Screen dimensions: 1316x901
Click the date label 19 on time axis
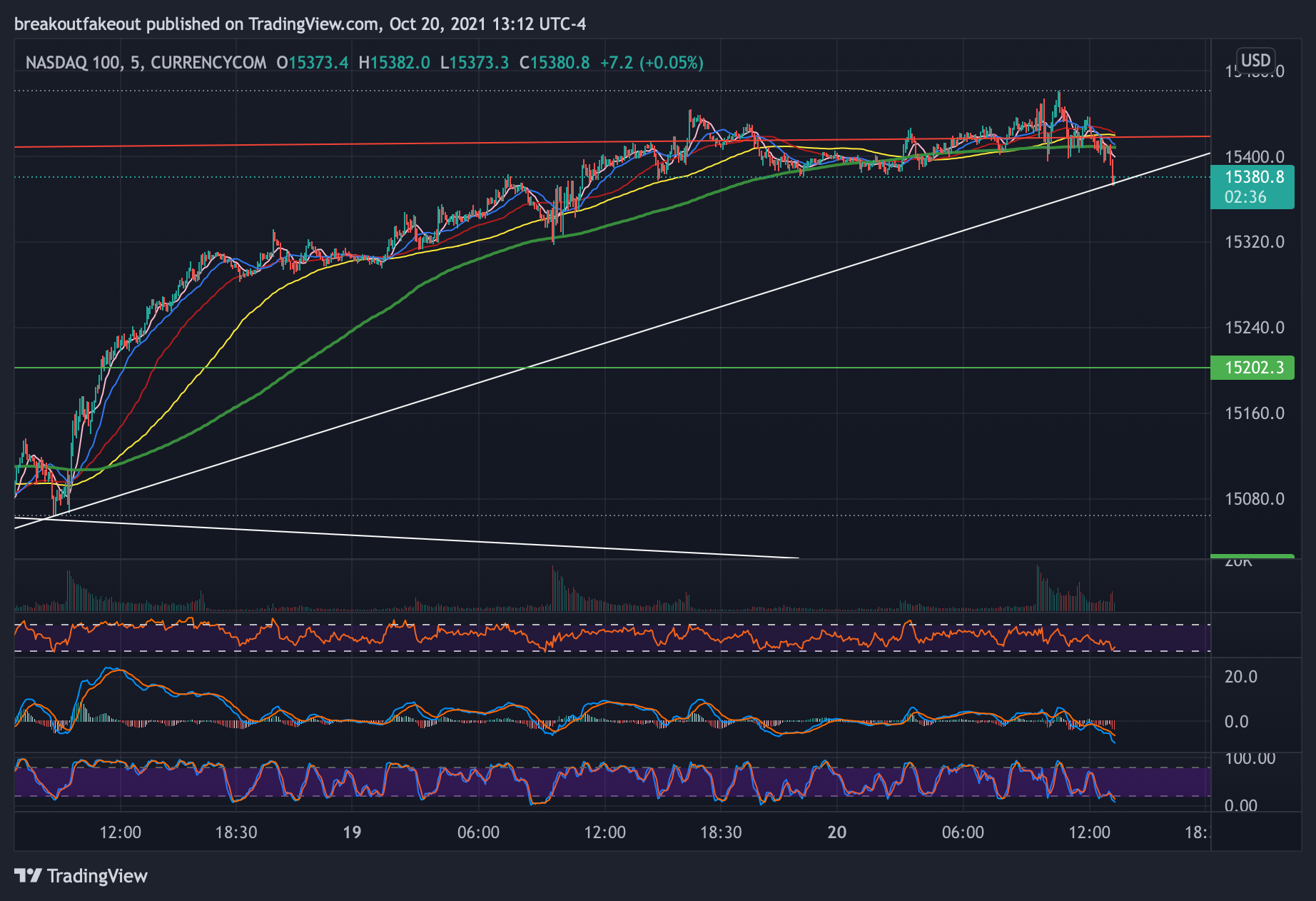352,832
